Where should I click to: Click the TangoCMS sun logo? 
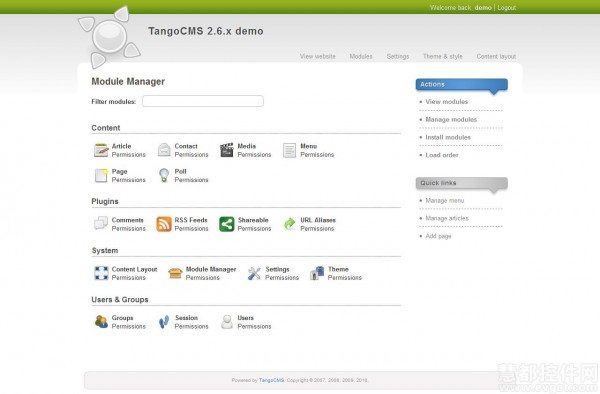(109, 37)
